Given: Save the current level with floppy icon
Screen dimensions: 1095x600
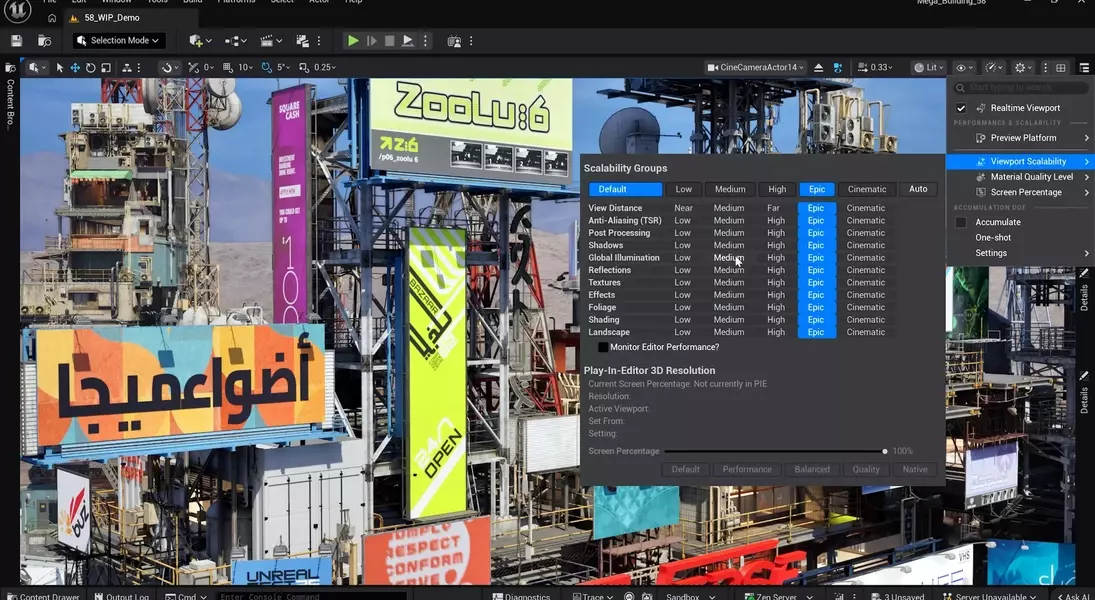Looking at the screenshot, I should 17,41.
